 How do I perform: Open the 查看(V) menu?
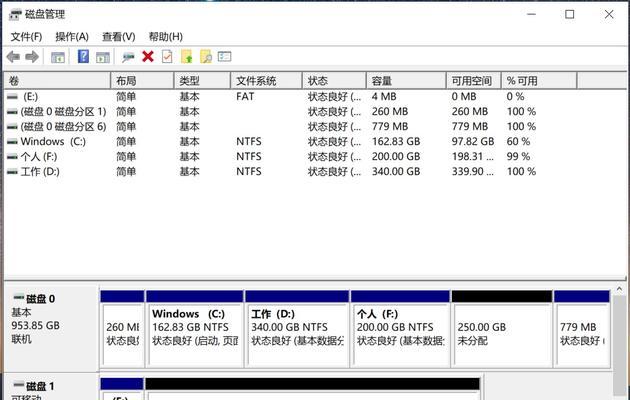119,37
